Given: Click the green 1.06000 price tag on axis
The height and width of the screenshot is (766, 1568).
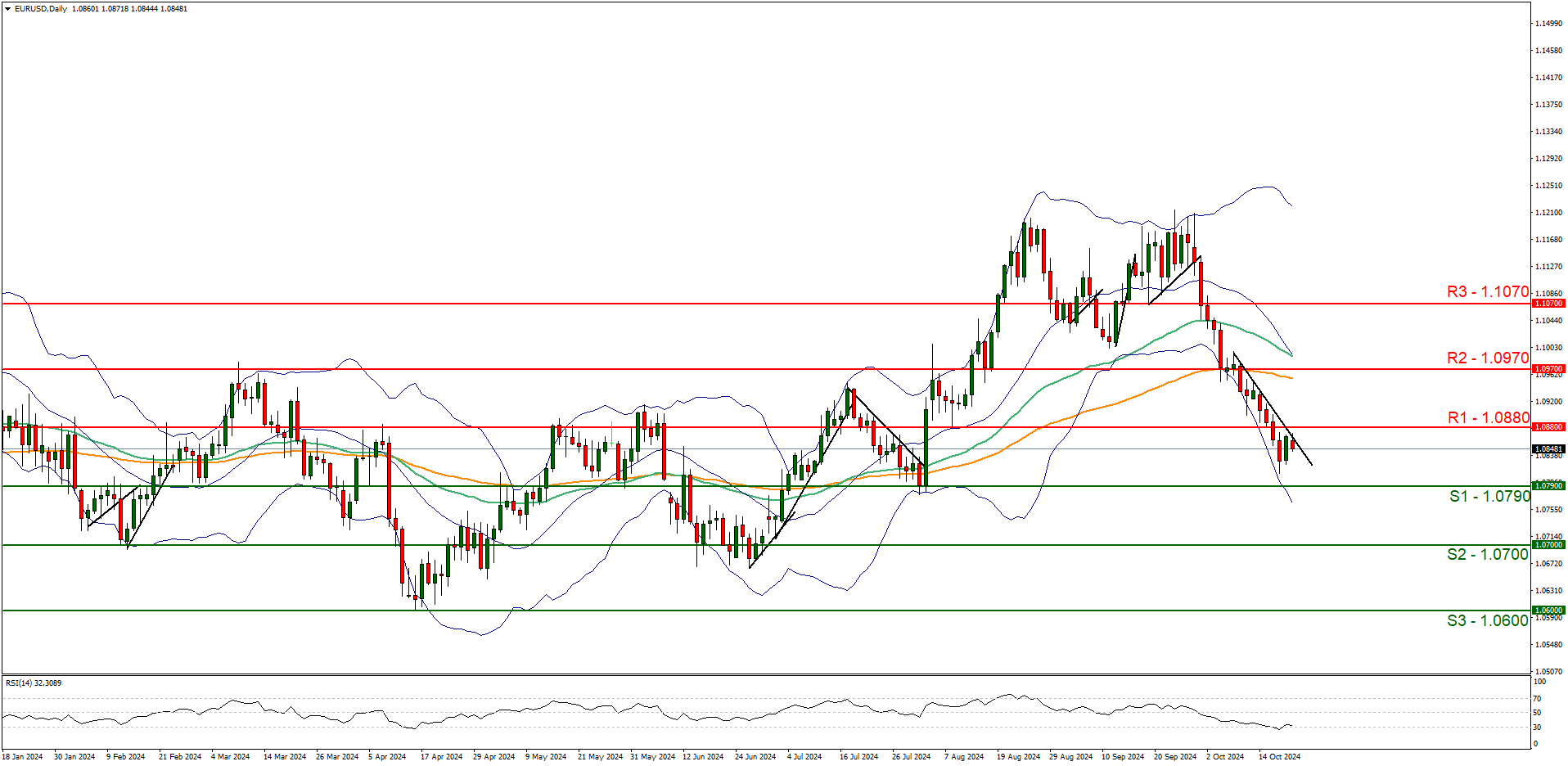Looking at the screenshot, I should [x=1548, y=611].
